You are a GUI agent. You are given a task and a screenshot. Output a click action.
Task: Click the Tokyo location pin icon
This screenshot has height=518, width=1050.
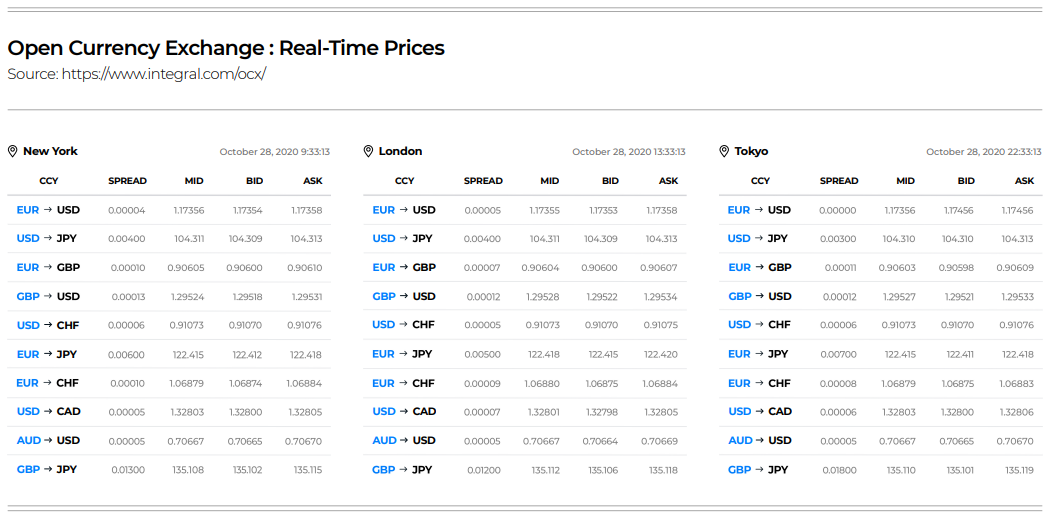(x=724, y=151)
